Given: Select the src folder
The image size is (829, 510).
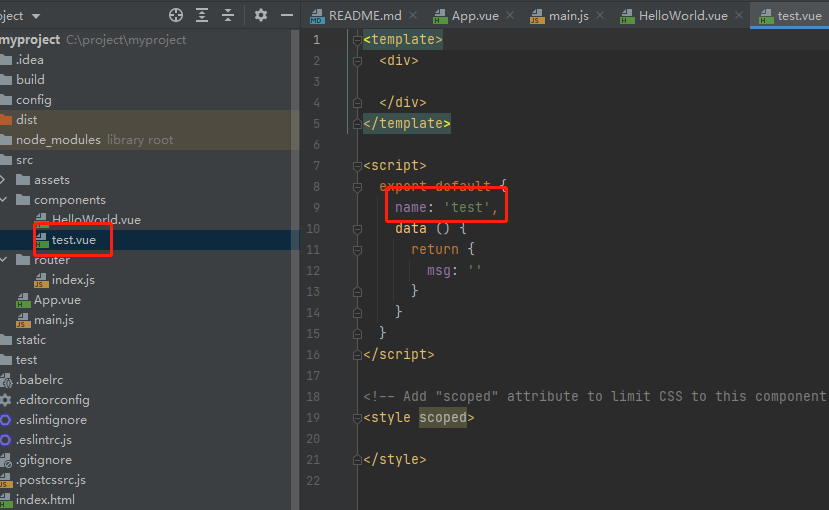Looking at the screenshot, I should [x=24, y=160].
